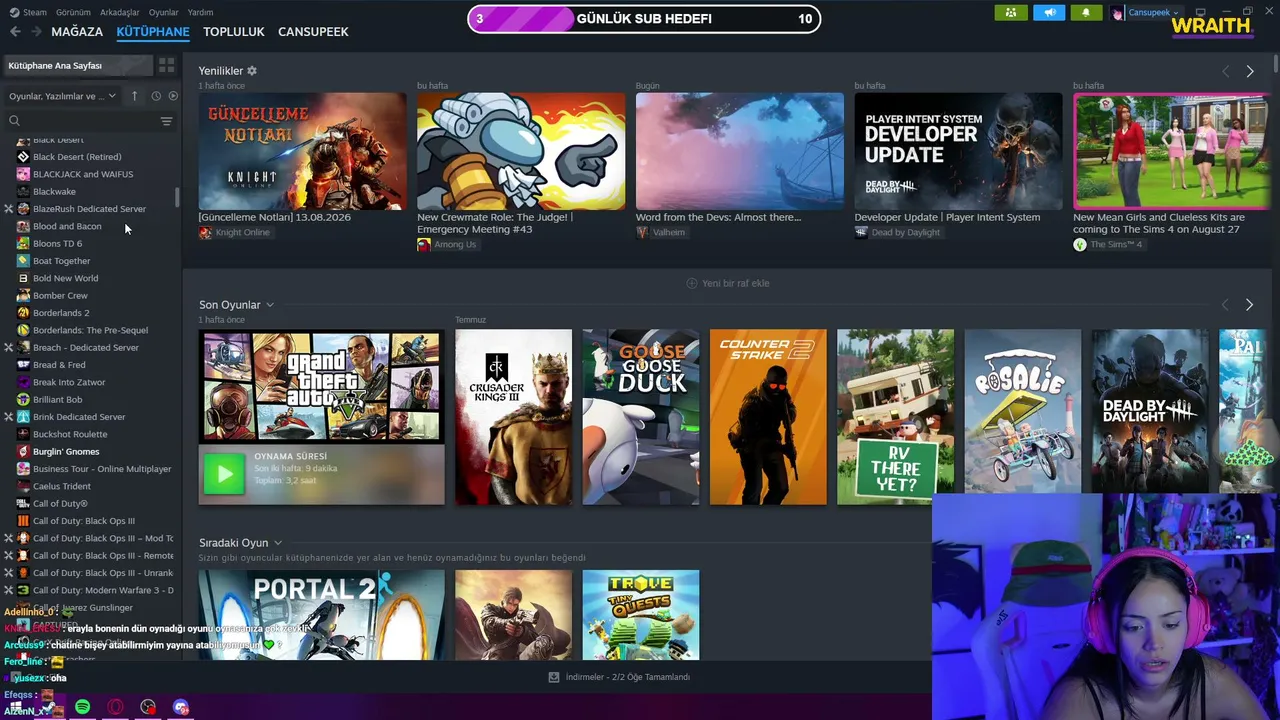Viewport: 1280px width, 720px height.
Task: Select Crusader Kings III game cover
Action: (513, 417)
